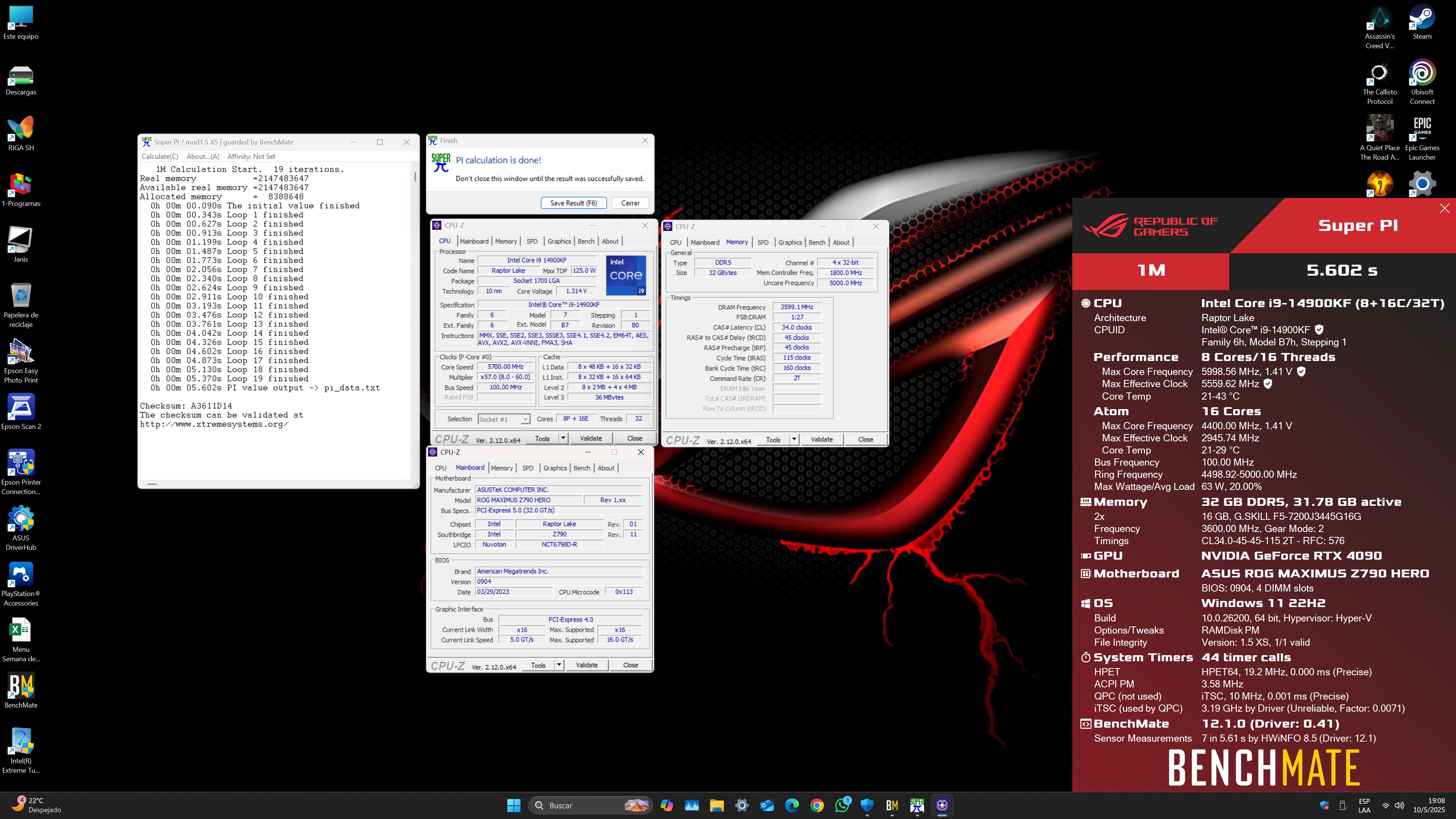The width and height of the screenshot is (1456, 819).
Task: Click Close button in CPU-Z Memory window
Action: click(865, 439)
